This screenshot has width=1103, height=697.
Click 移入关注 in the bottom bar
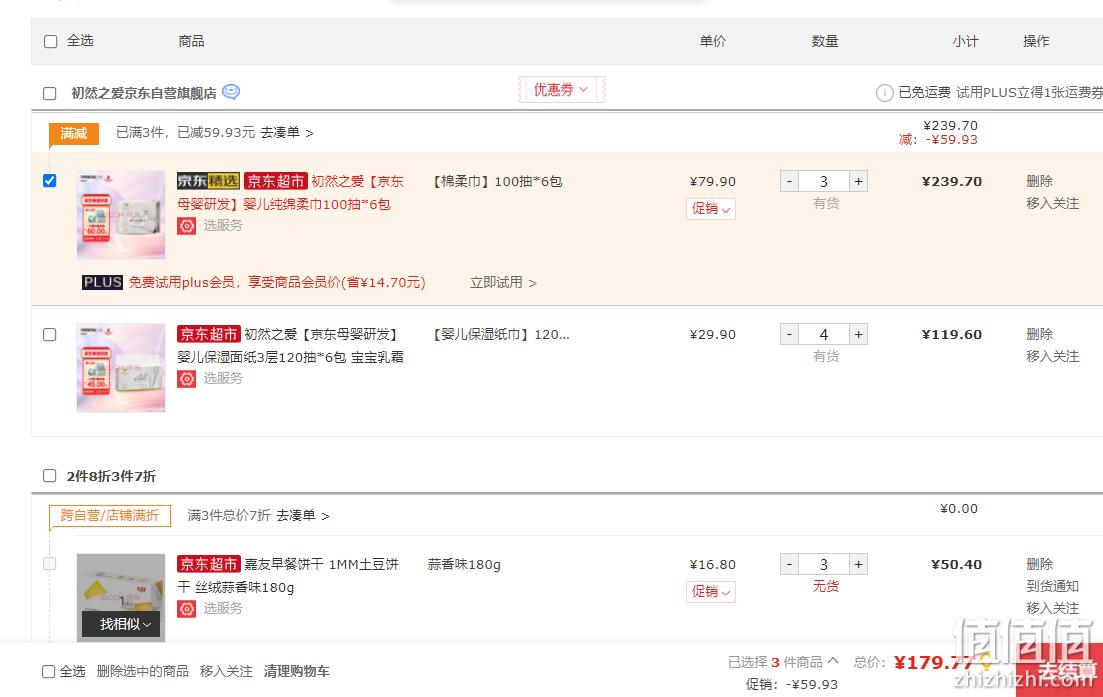click(227, 671)
